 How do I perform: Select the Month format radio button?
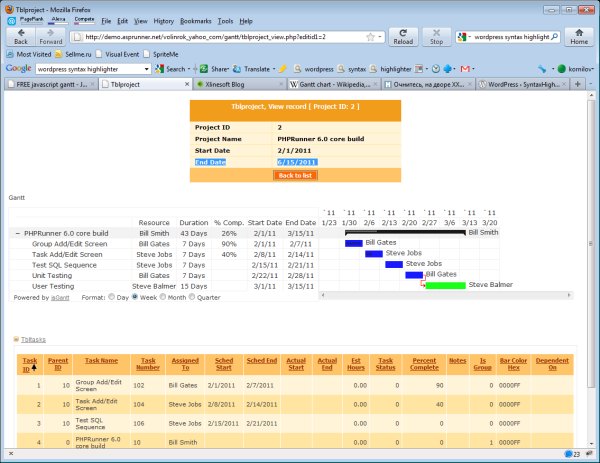pyautogui.click(x=163, y=297)
